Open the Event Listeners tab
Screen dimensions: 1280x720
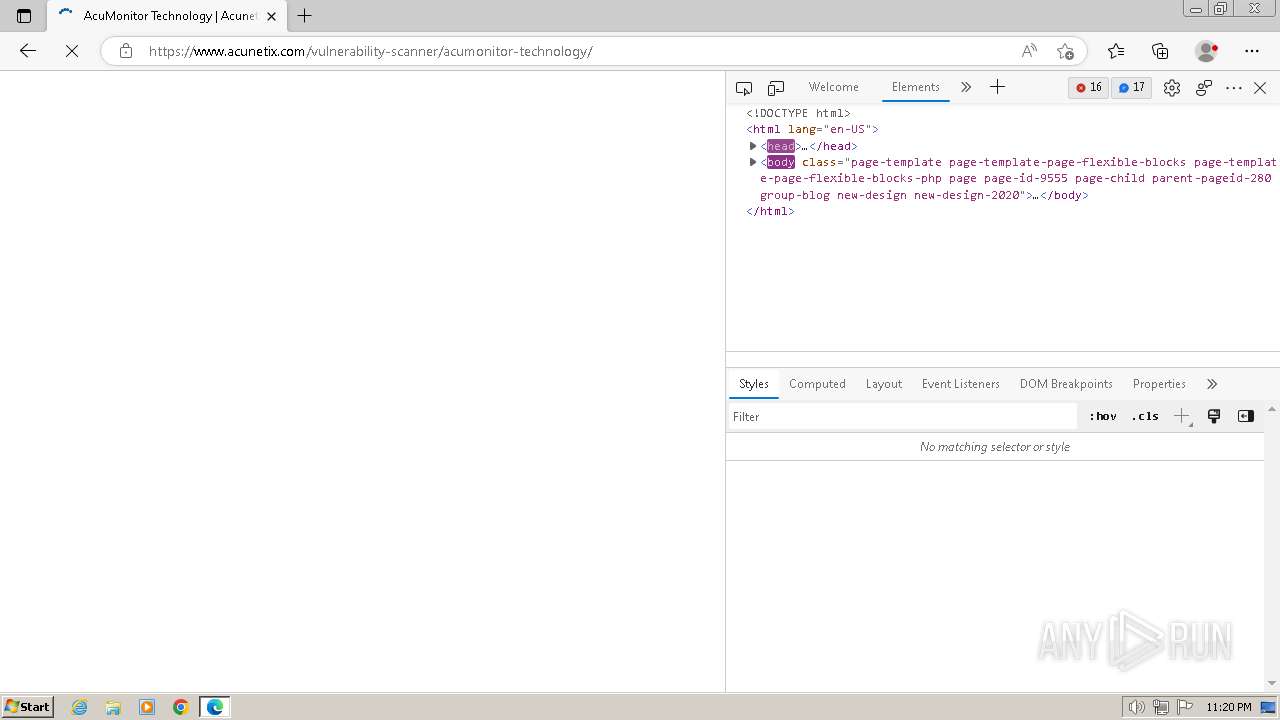click(x=961, y=384)
